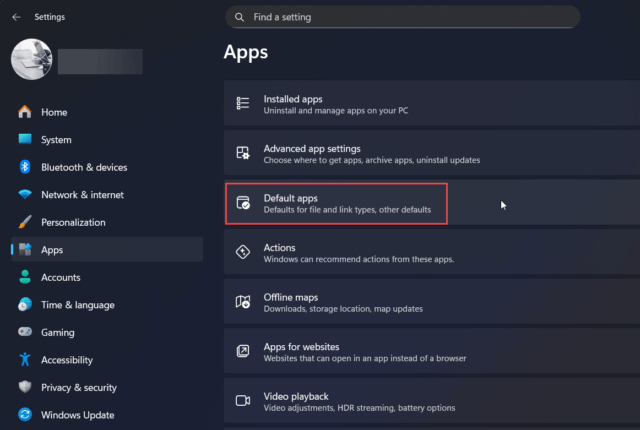Click the Network wifi icon

click(x=25, y=194)
